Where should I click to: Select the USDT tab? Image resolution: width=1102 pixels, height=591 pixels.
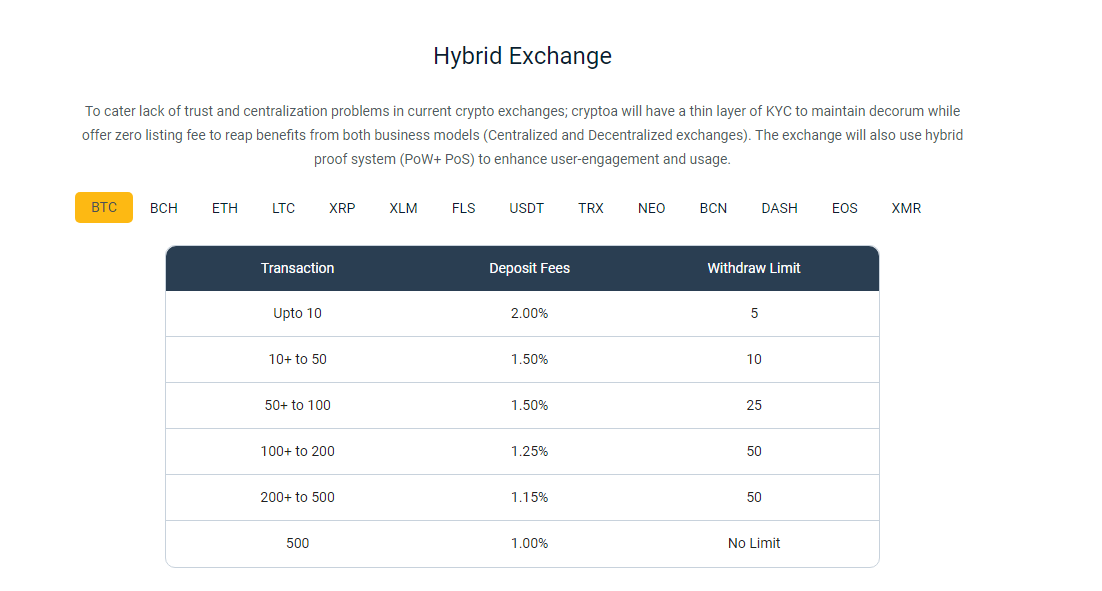click(526, 208)
